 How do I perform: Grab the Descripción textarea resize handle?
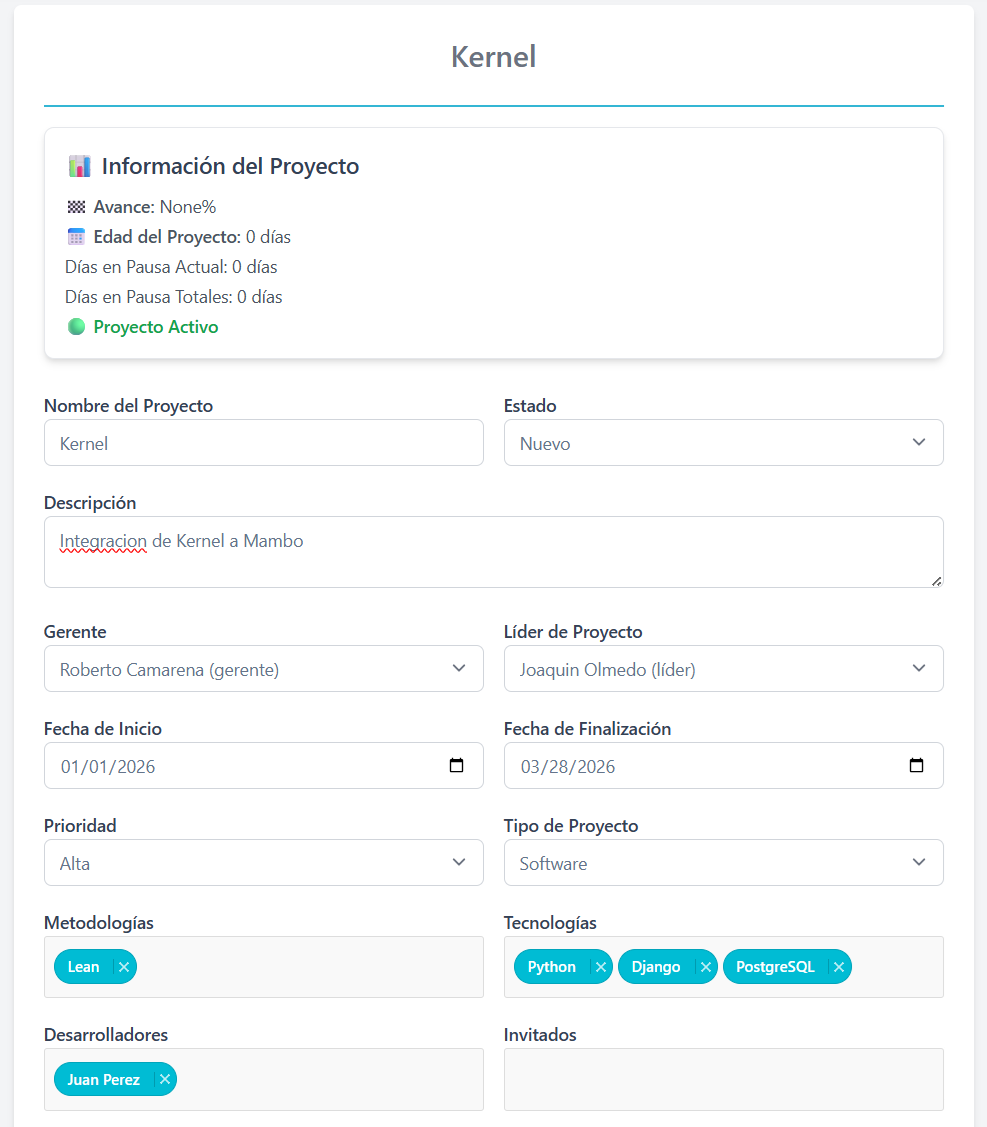[937, 581]
